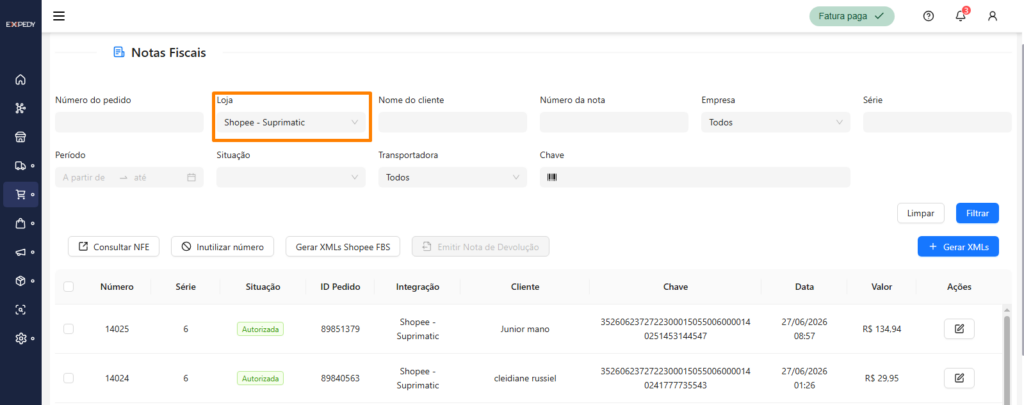Open the calendar icon in Período field
Image resolution: width=1024 pixels, height=405 pixels.
pyautogui.click(x=191, y=177)
